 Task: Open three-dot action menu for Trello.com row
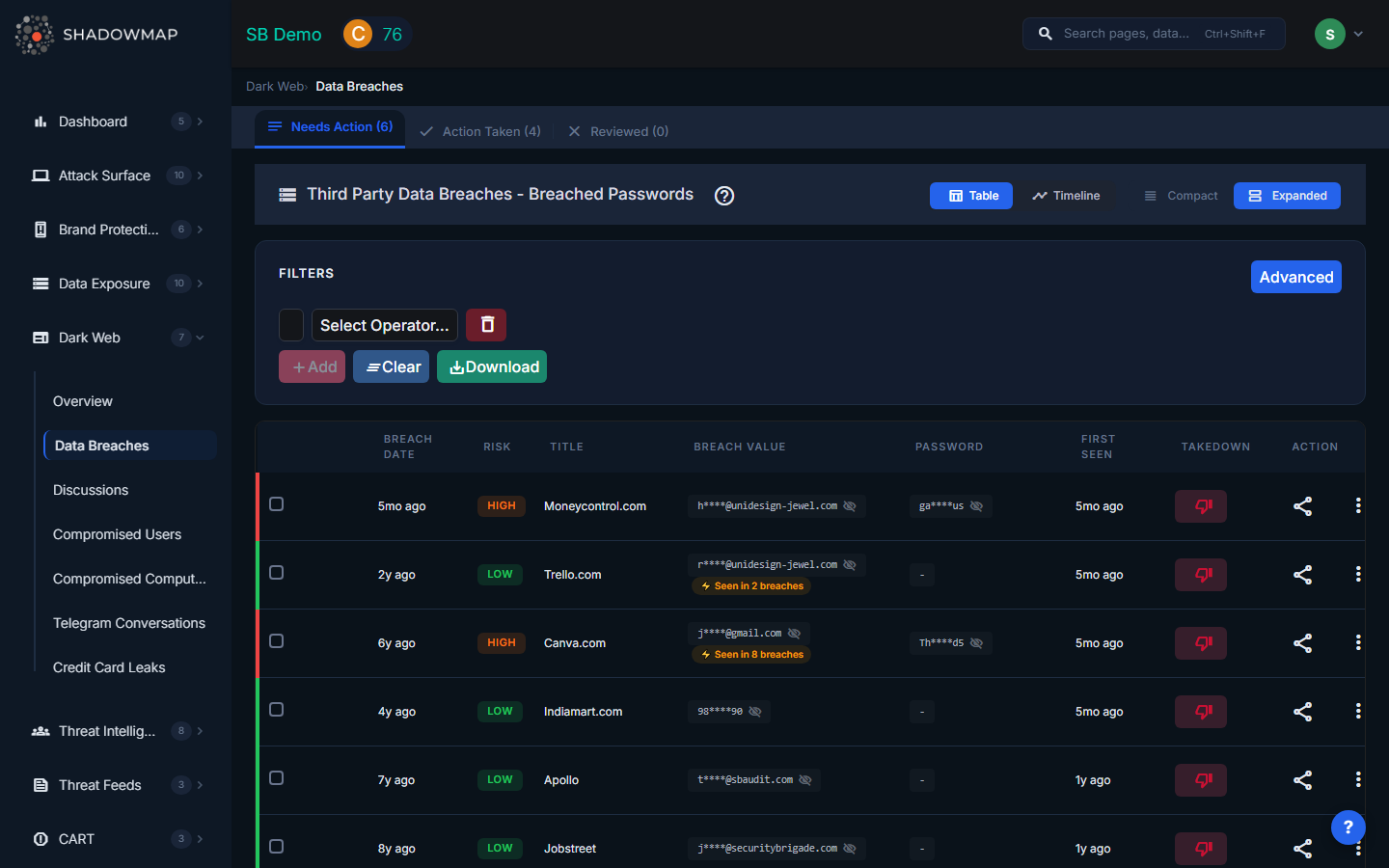pos(1358,575)
